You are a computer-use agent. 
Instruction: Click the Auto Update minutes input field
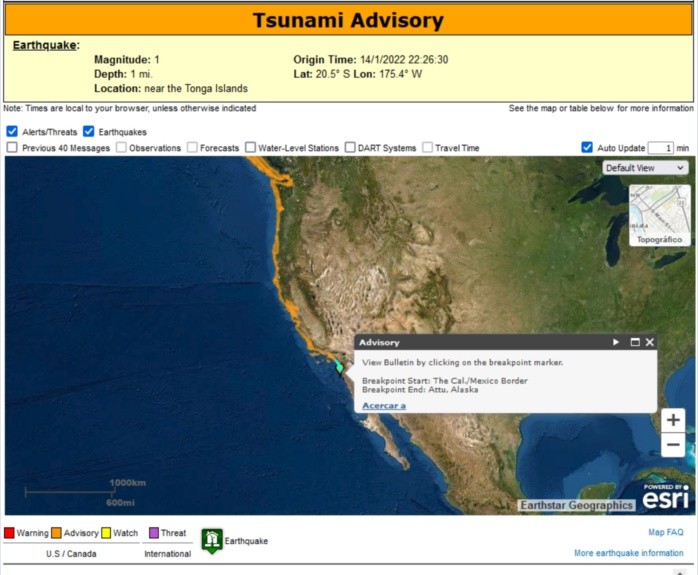coord(660,148)
